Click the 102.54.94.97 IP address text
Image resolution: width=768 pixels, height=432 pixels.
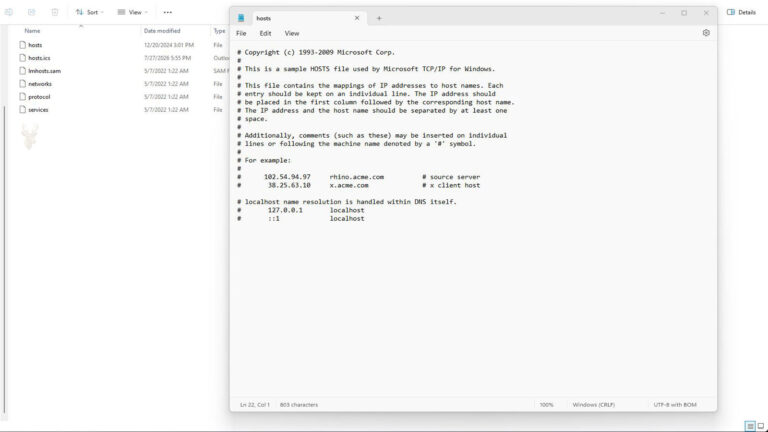[x=287, y=177]
